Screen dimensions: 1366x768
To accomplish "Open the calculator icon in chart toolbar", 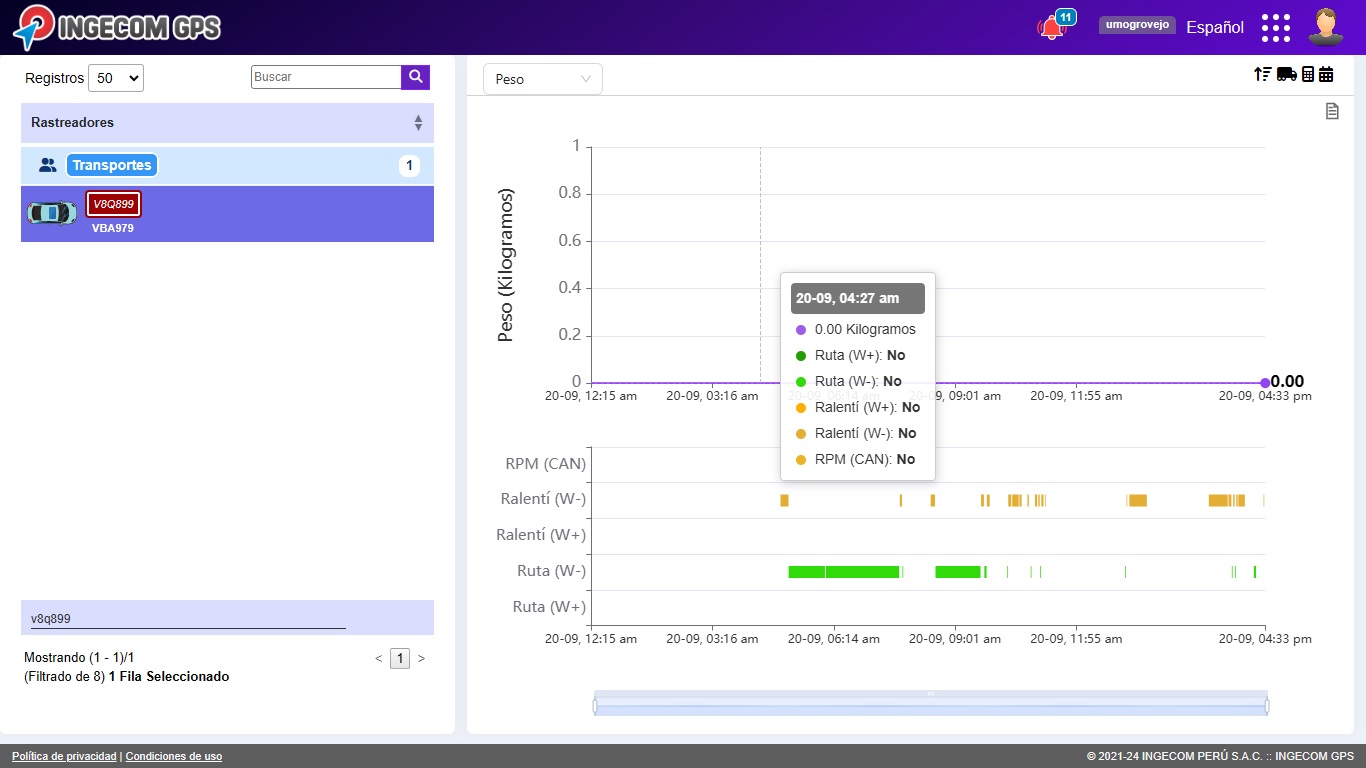I will 1307,74.
